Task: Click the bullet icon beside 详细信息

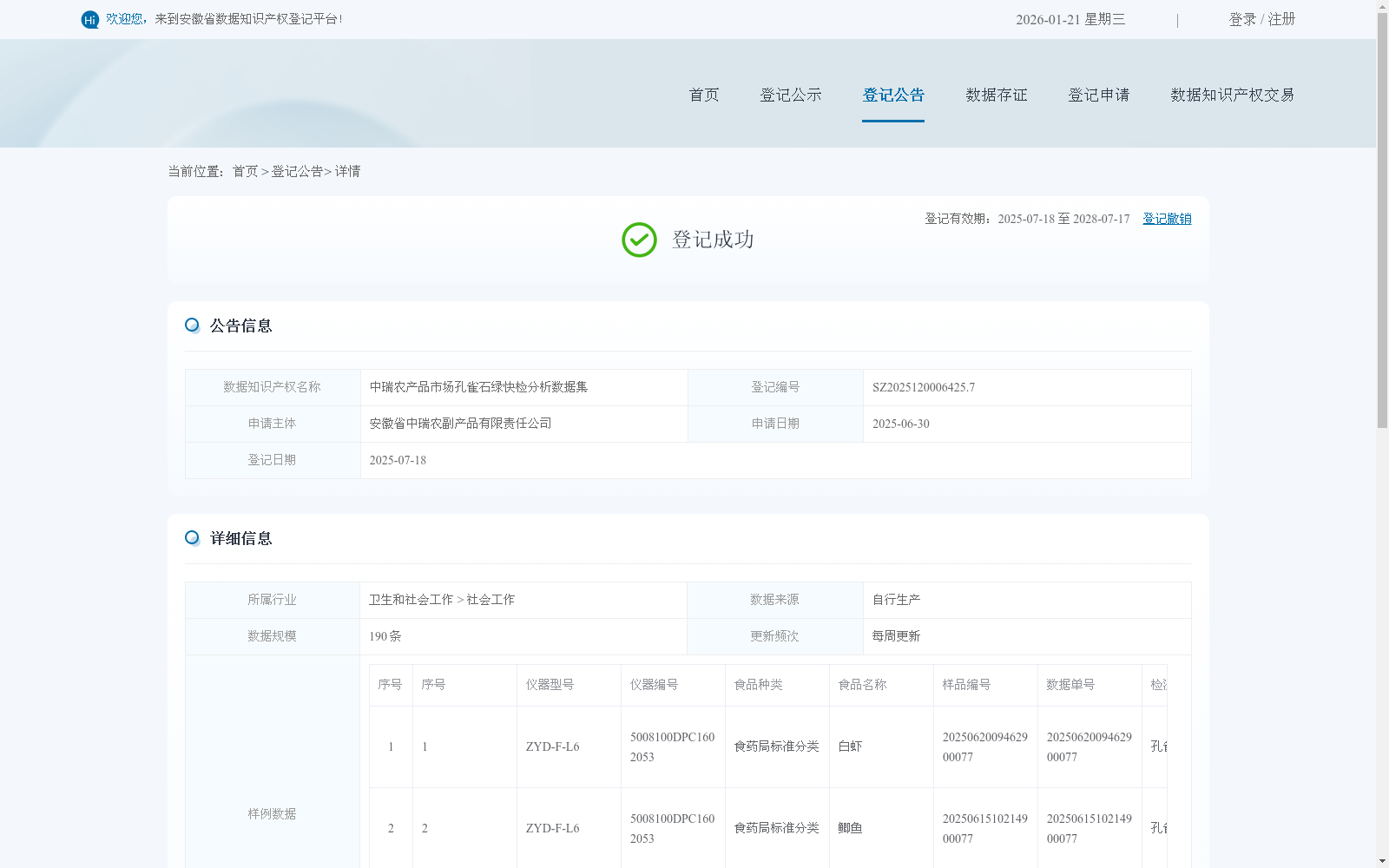Action: coord(192,538)
